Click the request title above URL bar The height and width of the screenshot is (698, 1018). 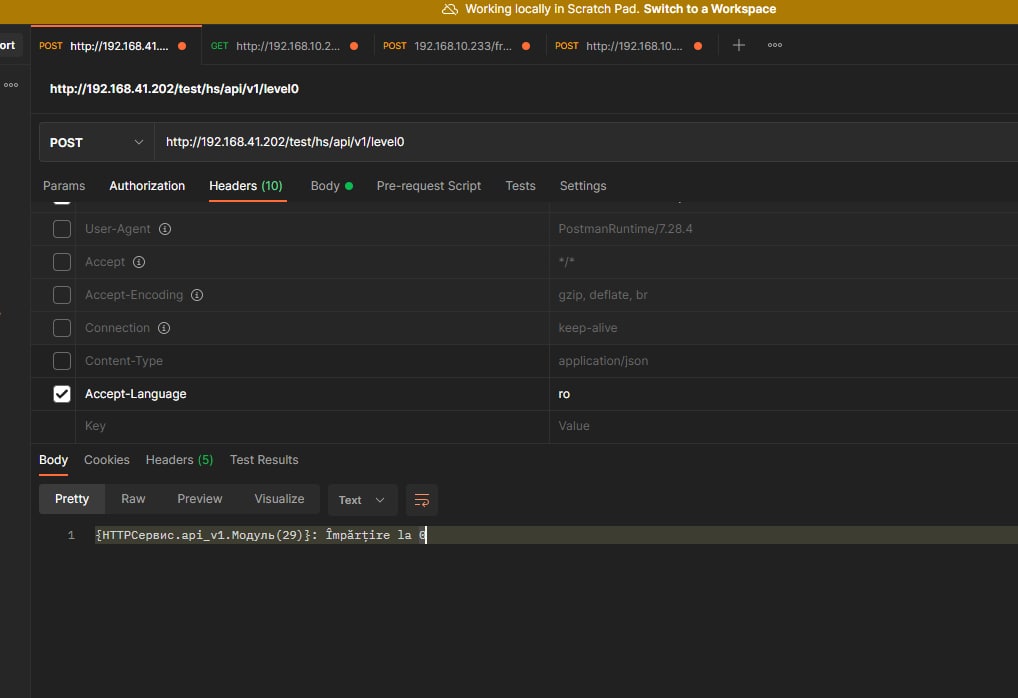(174, 89)
